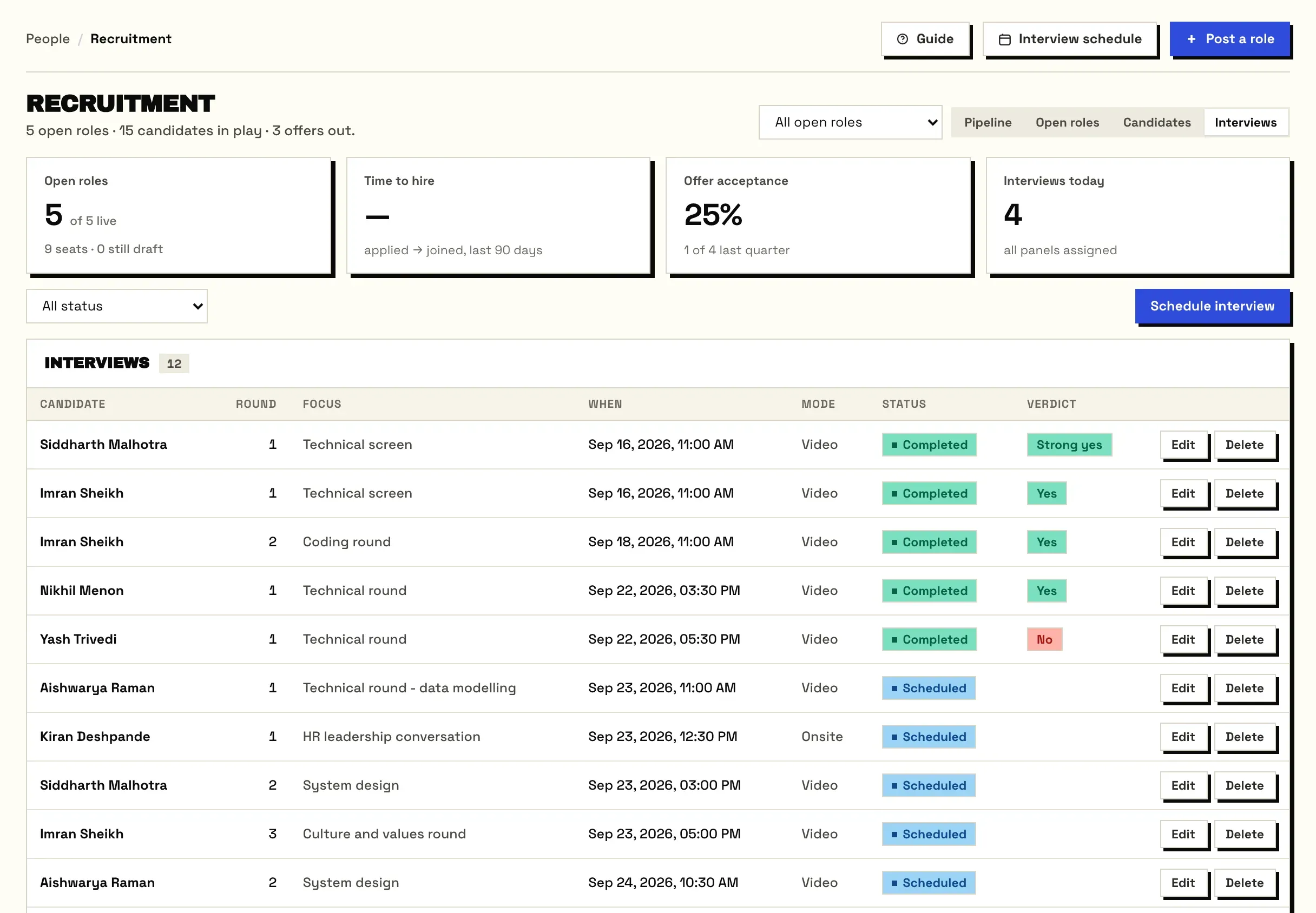Screen dimensions: 1316x913
Task: Edit Nikhil Menon's Technical round interview
Action: point(1183,590)
